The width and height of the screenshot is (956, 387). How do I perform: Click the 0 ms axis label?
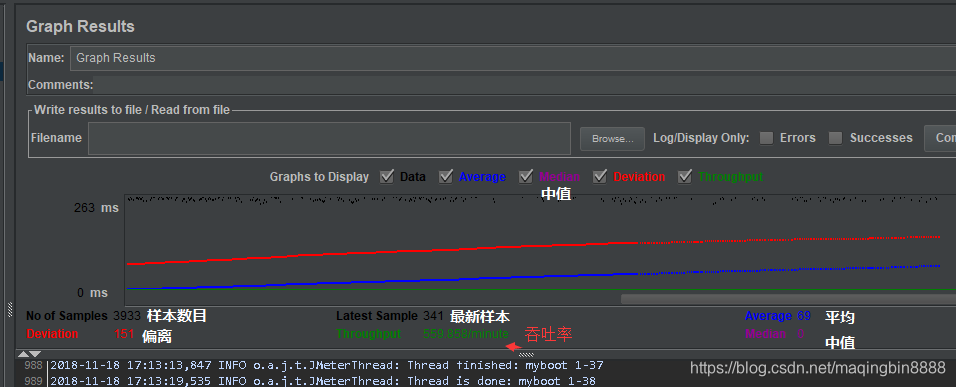93,293
